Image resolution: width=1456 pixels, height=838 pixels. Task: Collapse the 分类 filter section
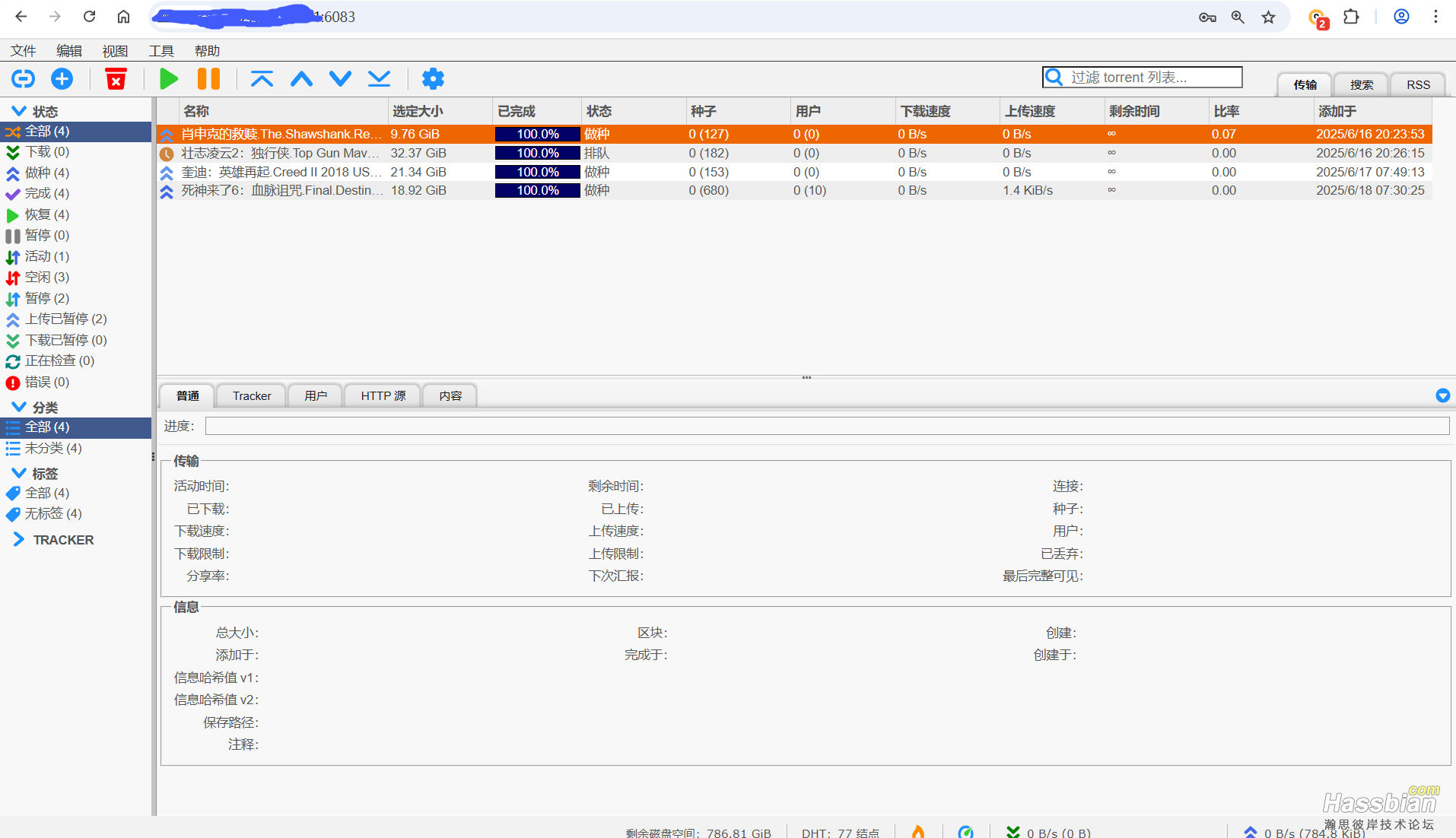tap(19, 407)
